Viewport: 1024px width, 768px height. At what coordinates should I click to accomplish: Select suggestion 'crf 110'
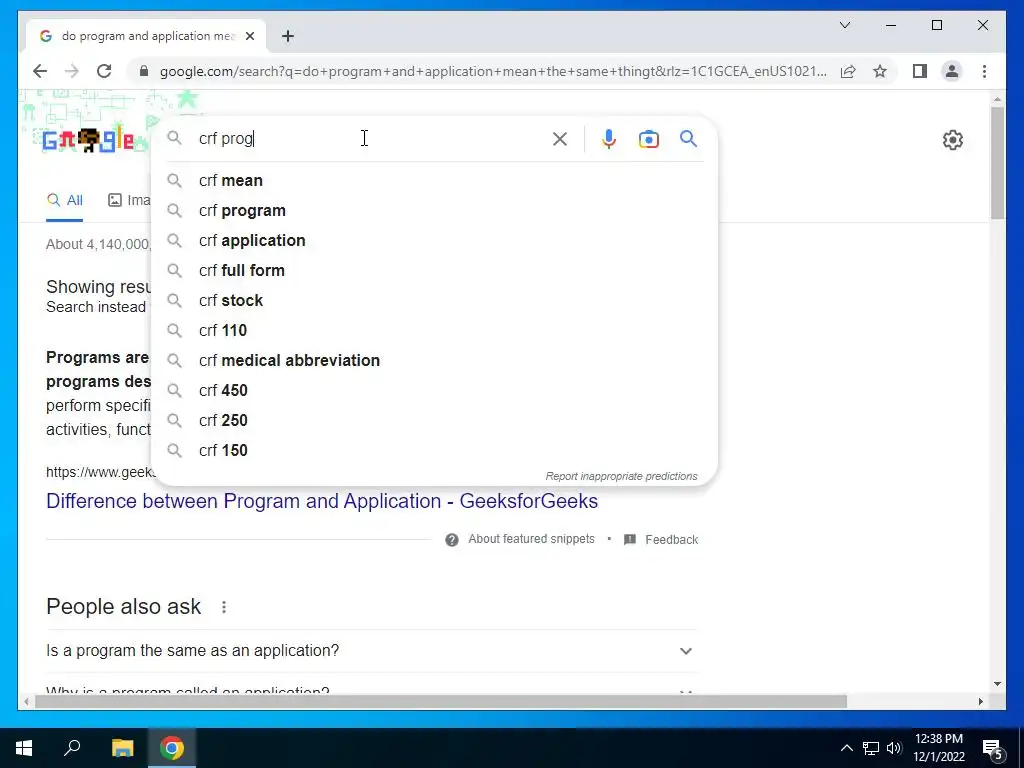click(434, 330)
